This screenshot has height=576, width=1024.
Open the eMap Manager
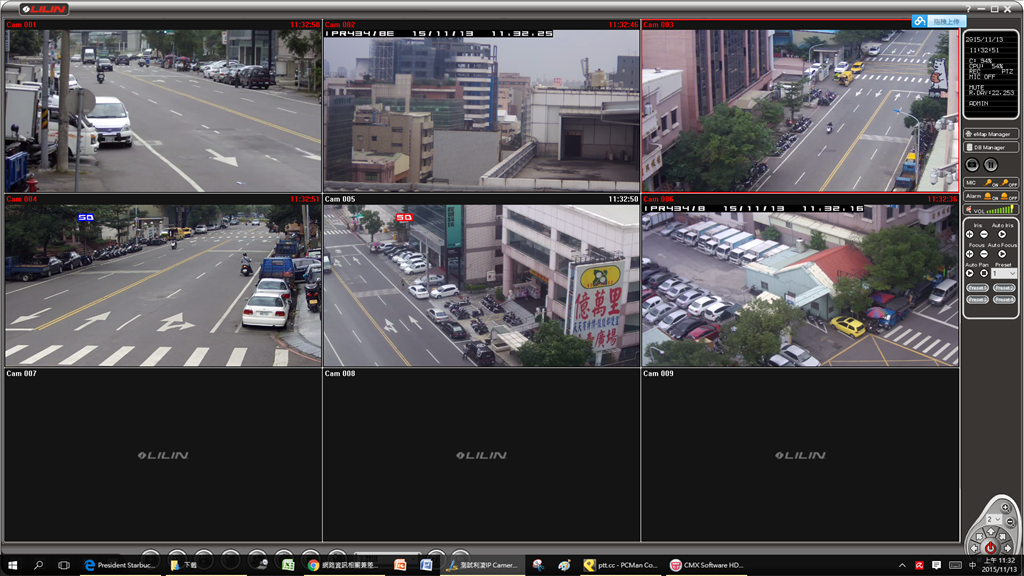coord(991,134)
